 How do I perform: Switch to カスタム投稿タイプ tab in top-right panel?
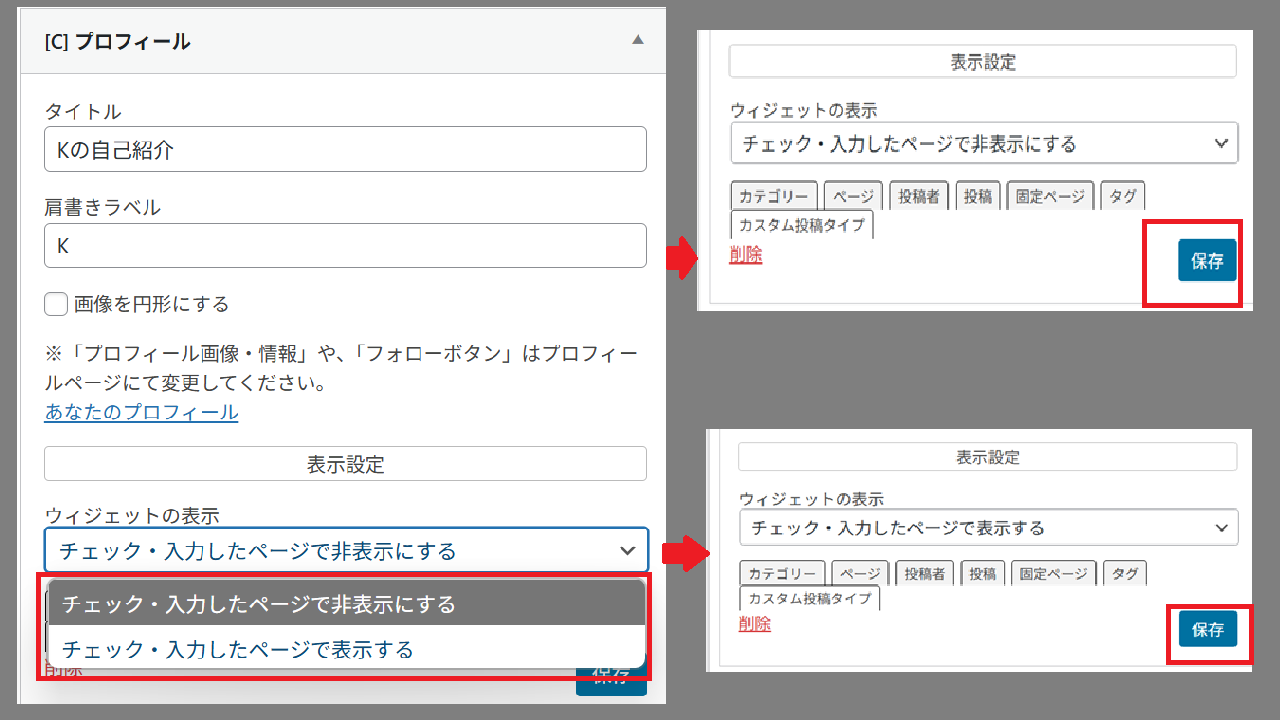click(x=802, y=224)
